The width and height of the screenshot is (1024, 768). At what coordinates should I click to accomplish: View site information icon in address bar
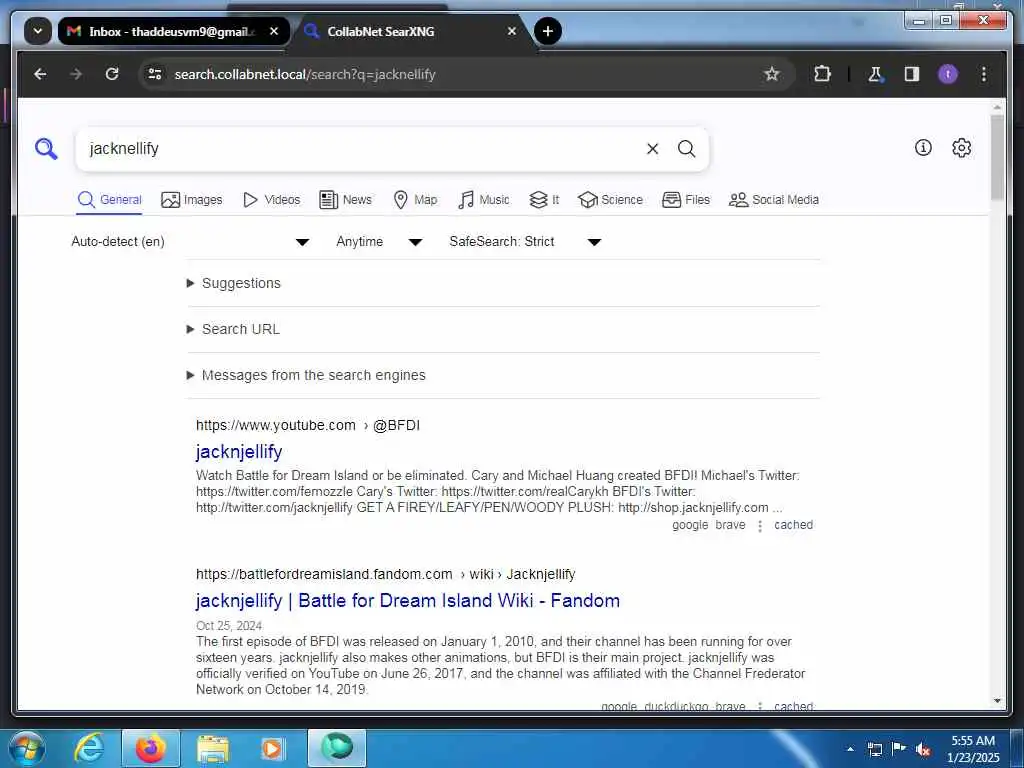tap(155, 74)
